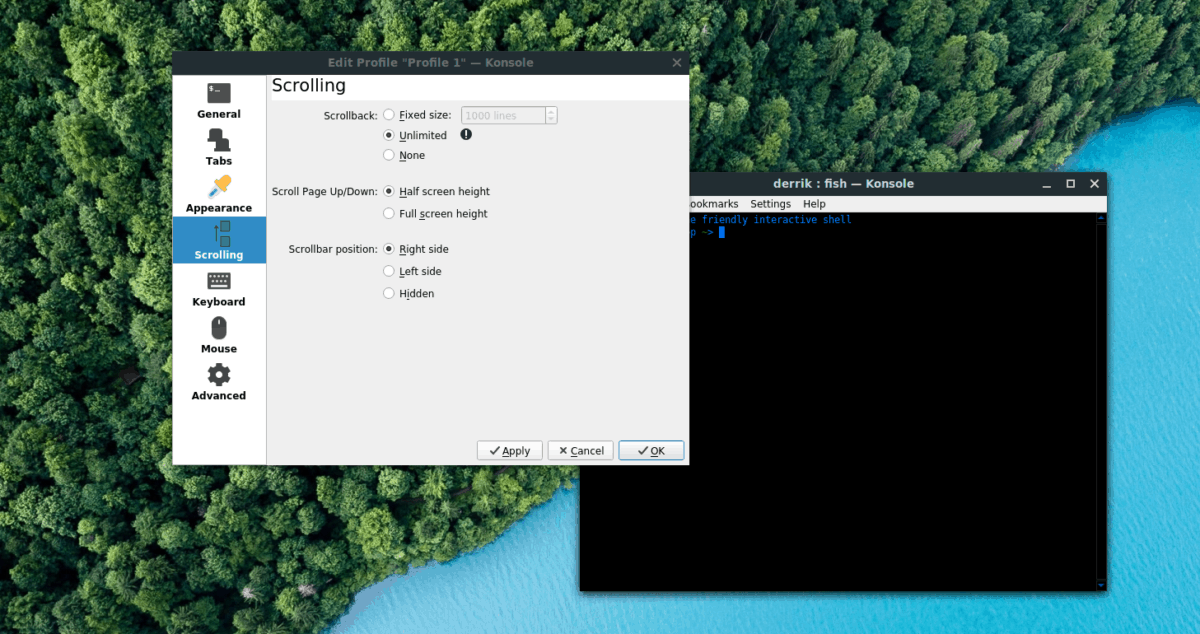Viewport: 1200px width, 634px height.
Task: Minimize the Konsole terminal window
Action: coord(1046,184)
